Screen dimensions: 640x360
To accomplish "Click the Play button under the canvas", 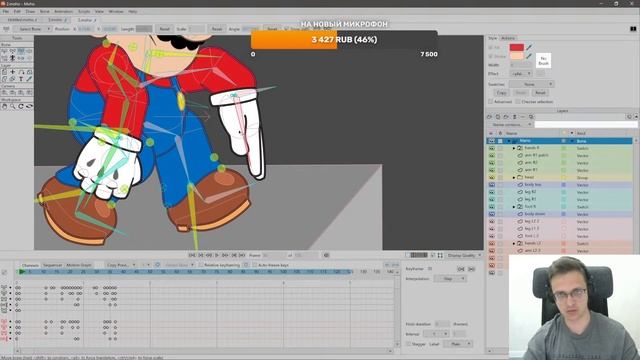I will (217, 255).
